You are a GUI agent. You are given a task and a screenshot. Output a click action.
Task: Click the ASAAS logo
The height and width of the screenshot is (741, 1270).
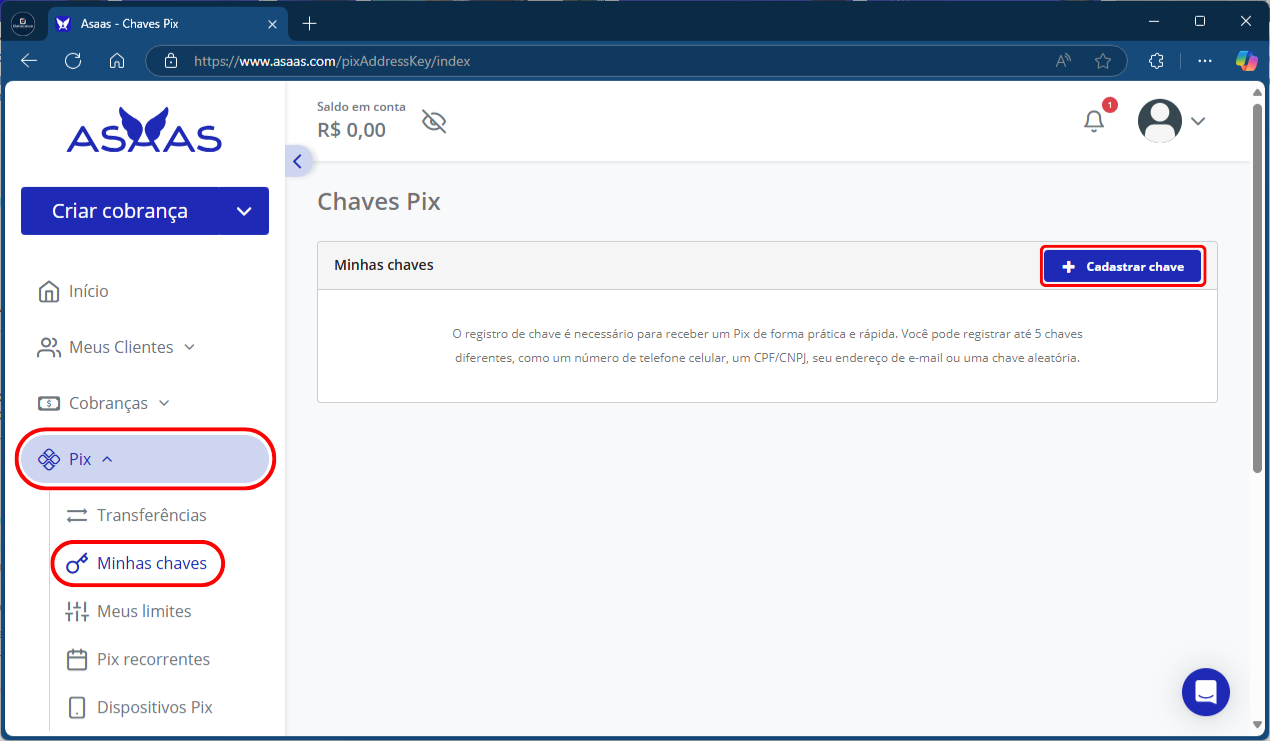tap(144, 132)
